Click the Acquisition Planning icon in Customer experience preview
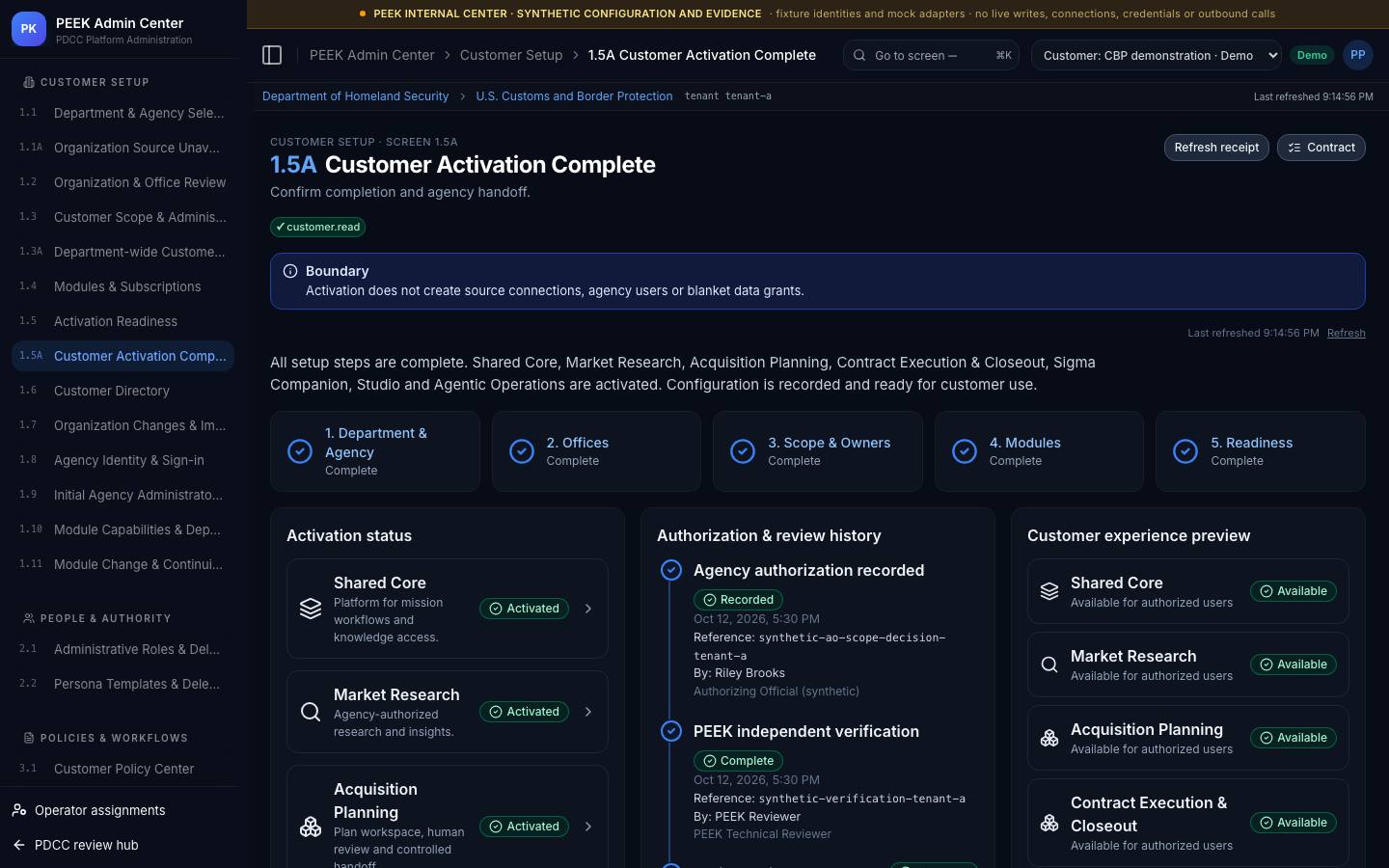This screenshot has width=1389, height=868. [1049, 738]
